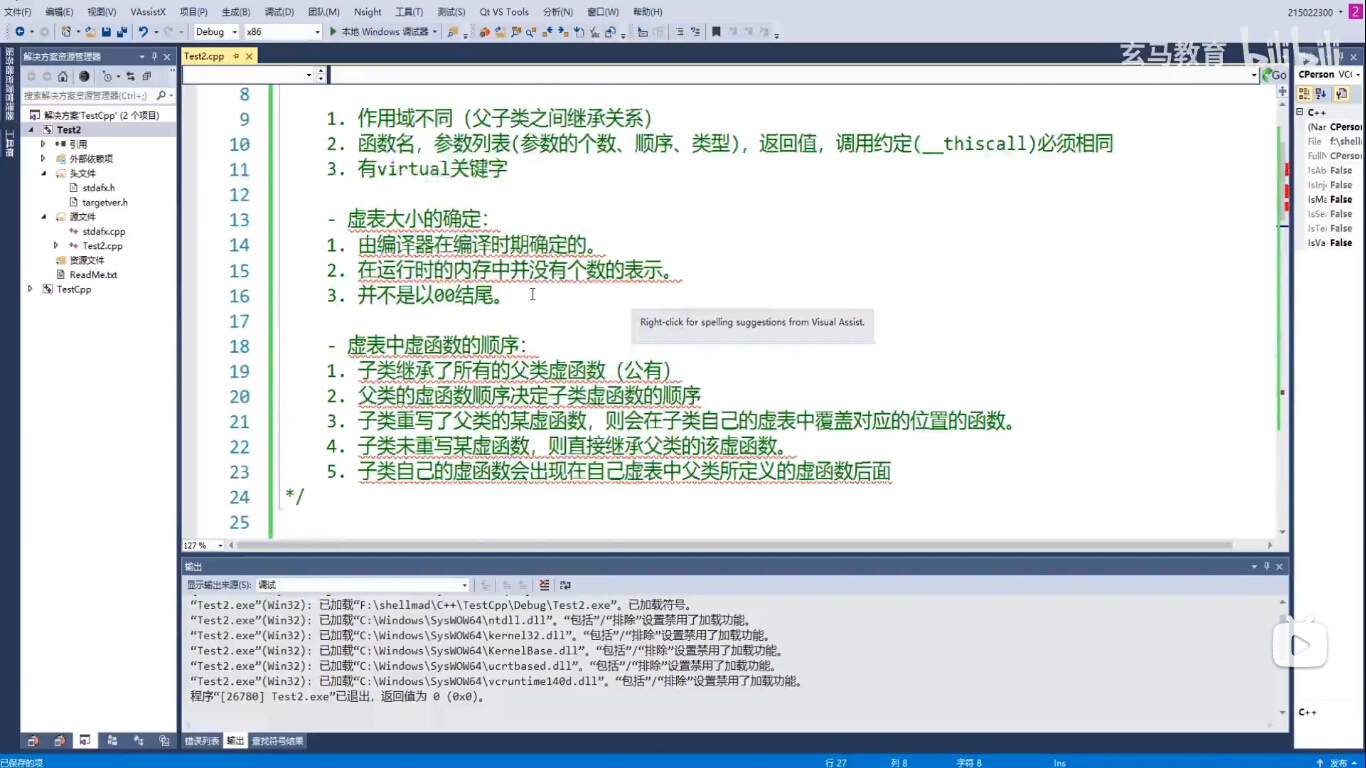This screenshot has width=1366, height=768.
Task: Click the Navigate Backward icon
Action: point(21,31)
